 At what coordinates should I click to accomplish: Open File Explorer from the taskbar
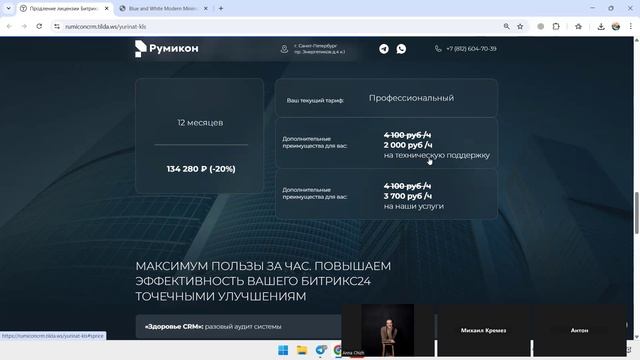pos(302,350)
